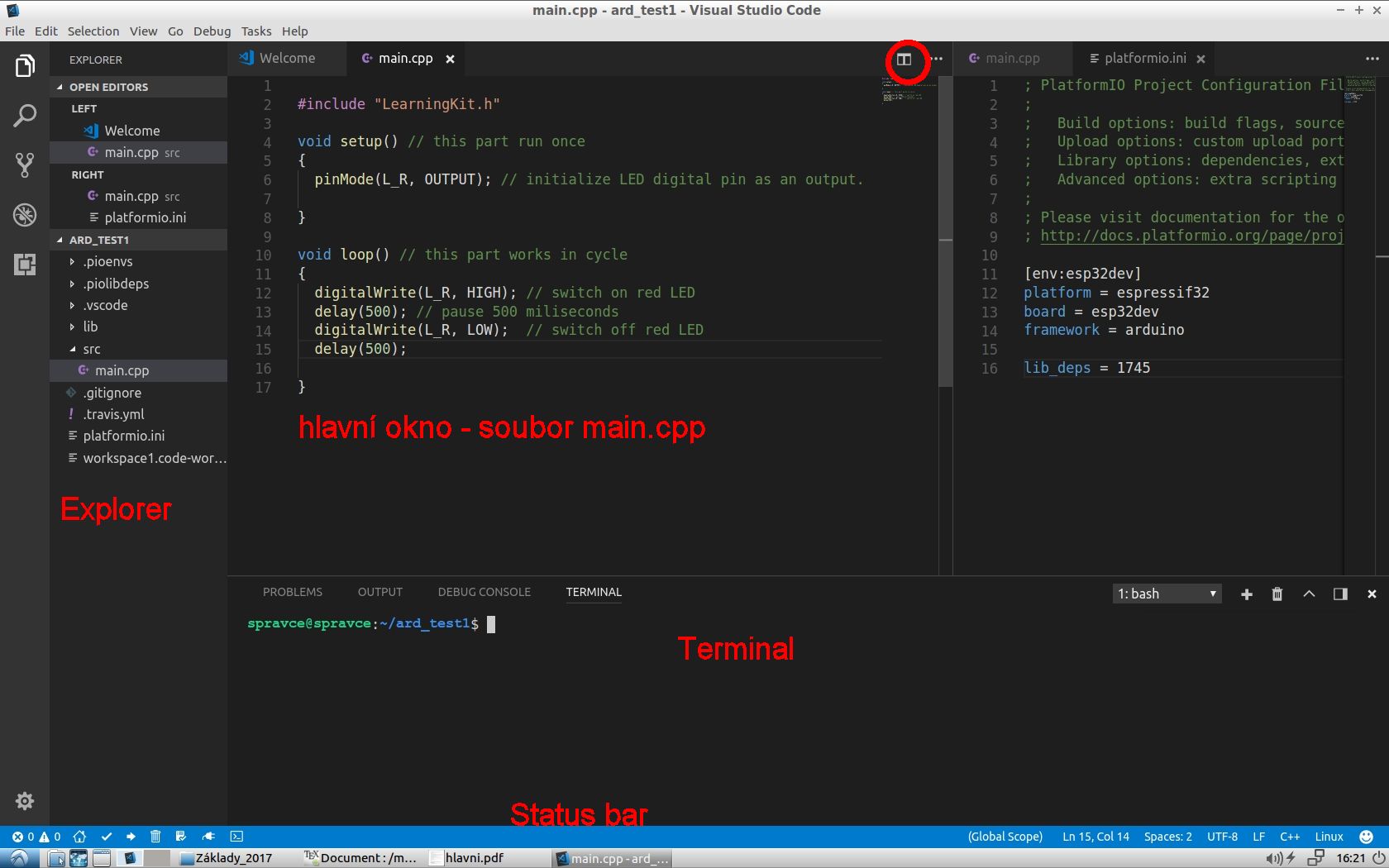Click the PlatformIO Upload arrow icon
This screenshot has width=1389, height=868.
coord(131,837)
